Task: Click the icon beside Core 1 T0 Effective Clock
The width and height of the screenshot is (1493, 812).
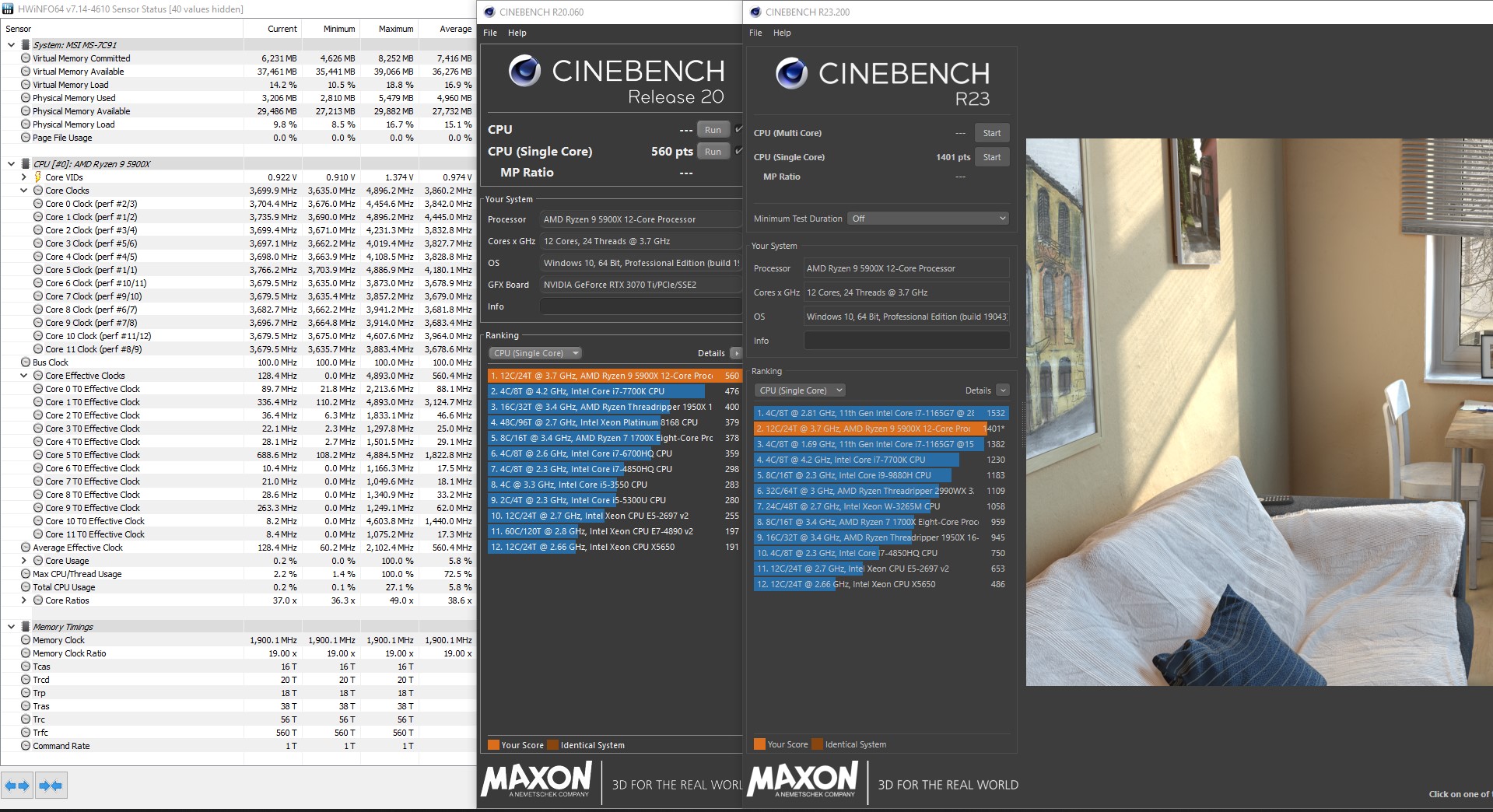Action: click(38, 402)
